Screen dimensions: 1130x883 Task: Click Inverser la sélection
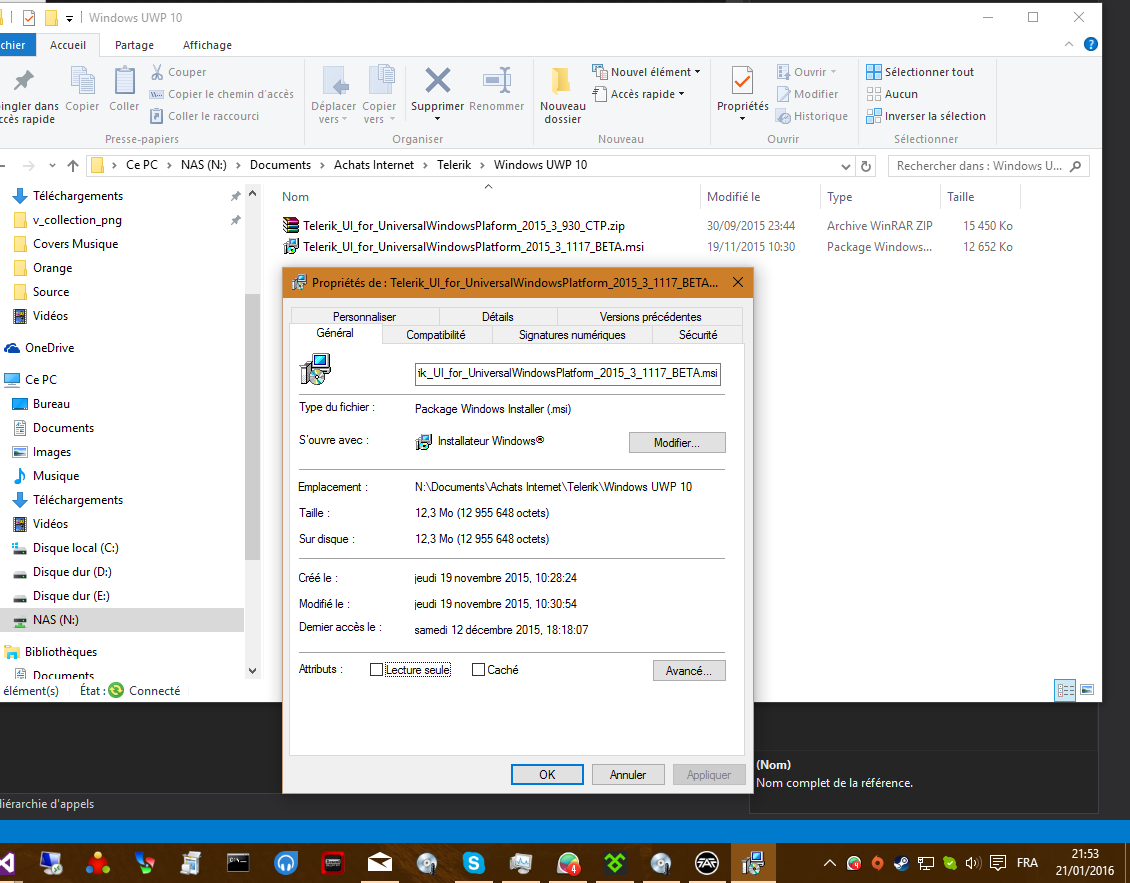pyautogui.click(x=926, y=116)
